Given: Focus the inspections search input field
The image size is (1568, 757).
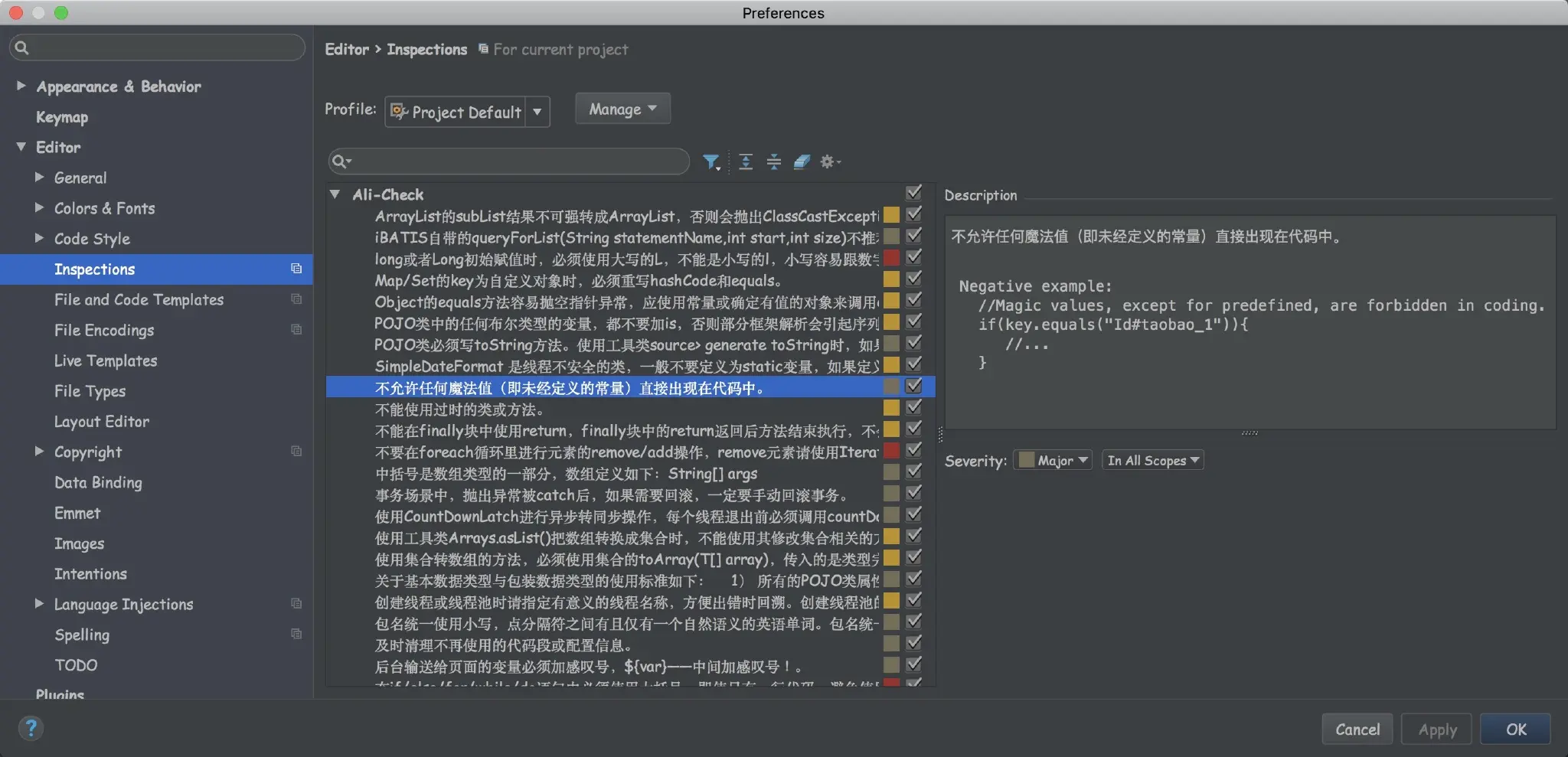Looking at the screenshot, I should [x=509, y=162].
